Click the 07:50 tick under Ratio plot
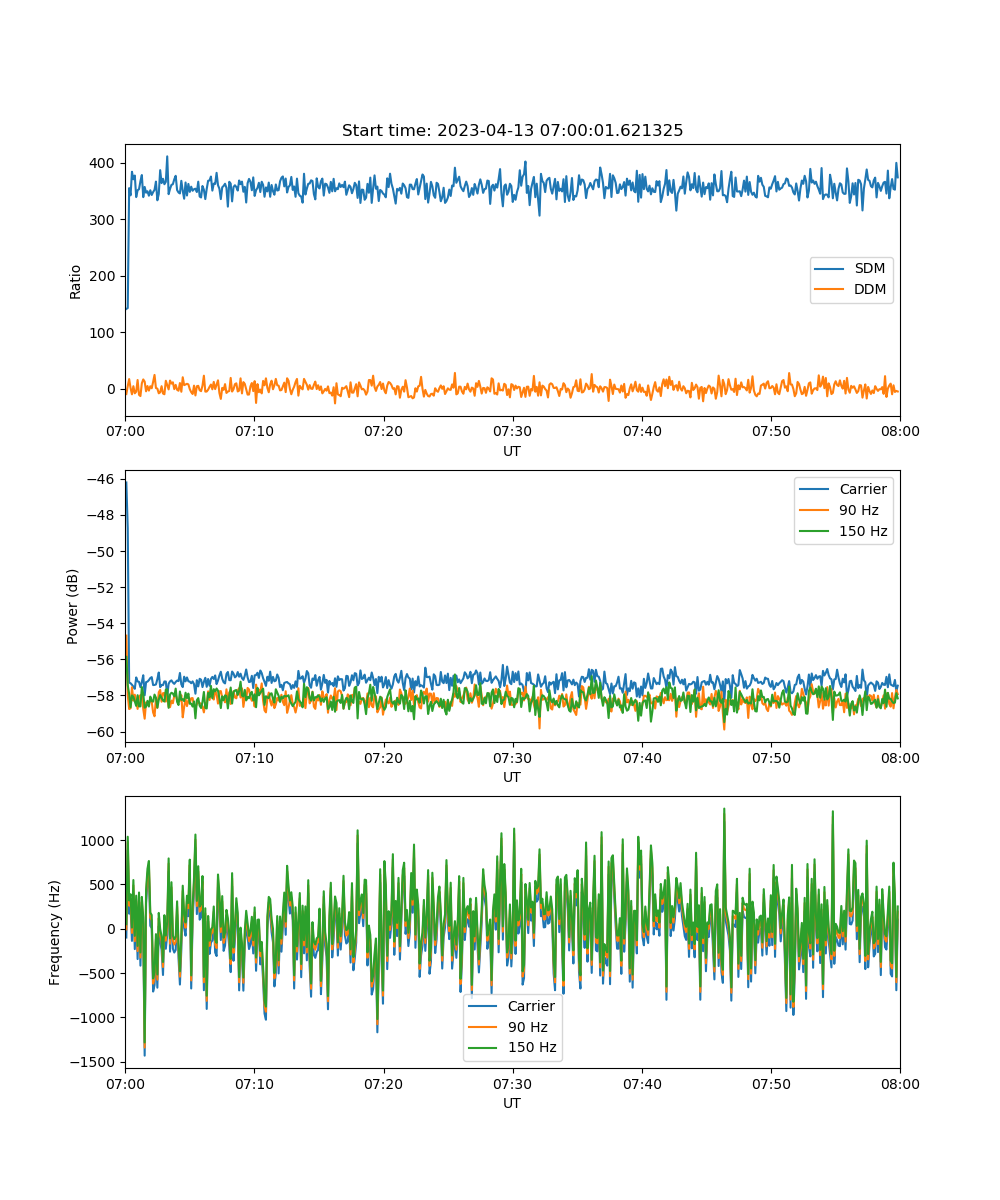 771,430
